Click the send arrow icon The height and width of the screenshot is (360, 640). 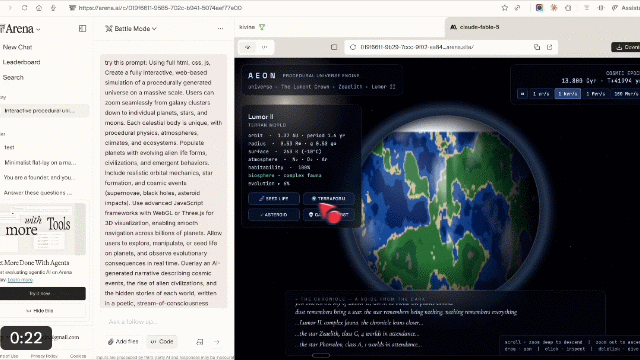pos(217,342)
